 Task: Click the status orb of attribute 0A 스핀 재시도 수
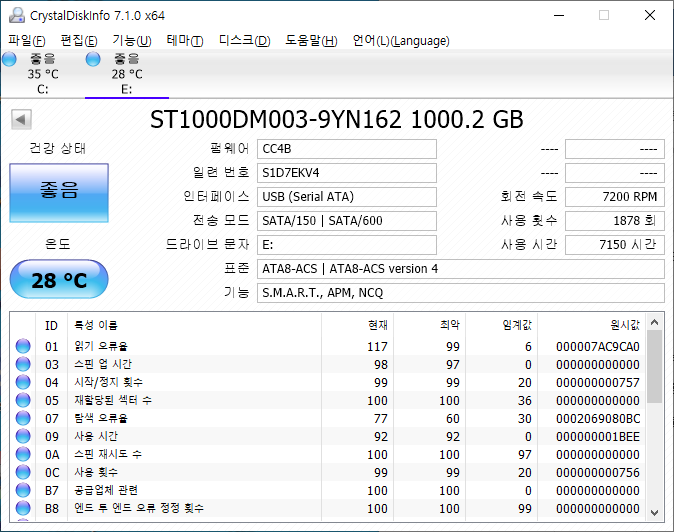click(x=23, y=454)
